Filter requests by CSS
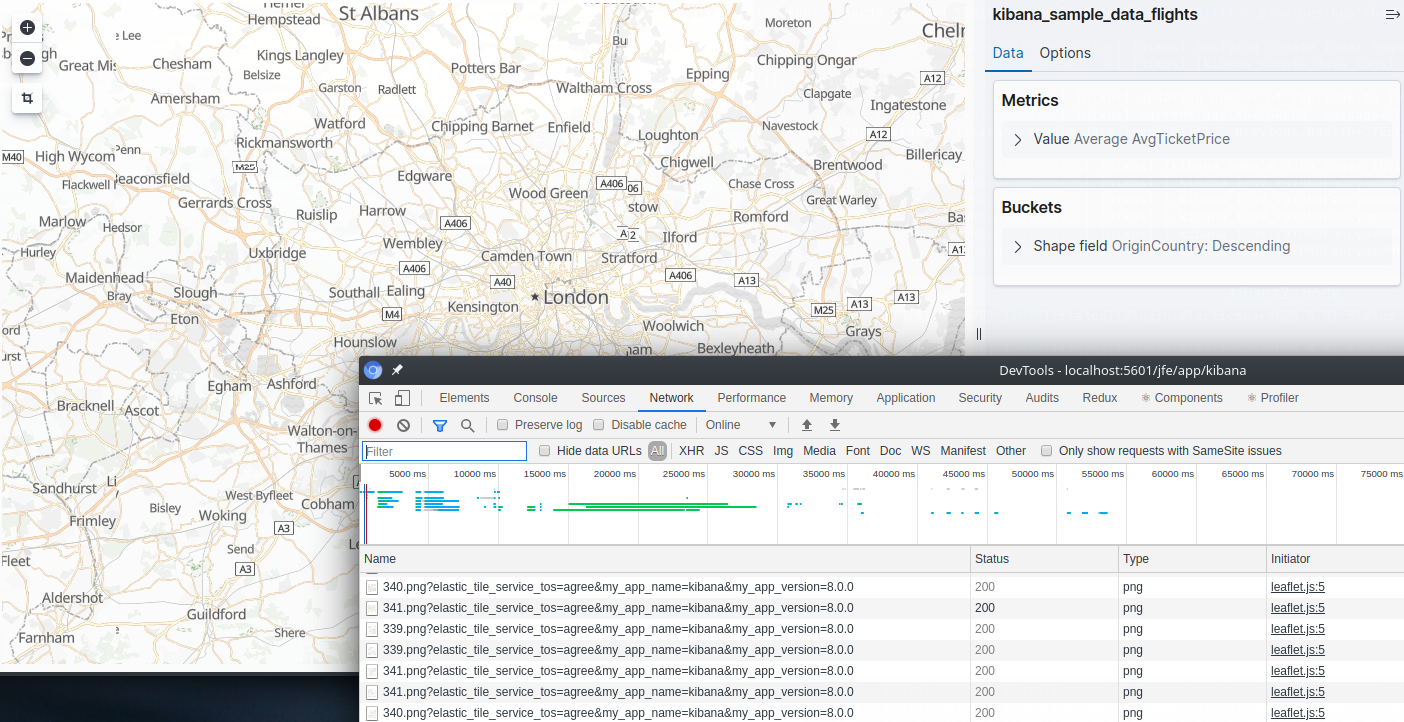Screen dimensions: 1404x722 [750, 451]
